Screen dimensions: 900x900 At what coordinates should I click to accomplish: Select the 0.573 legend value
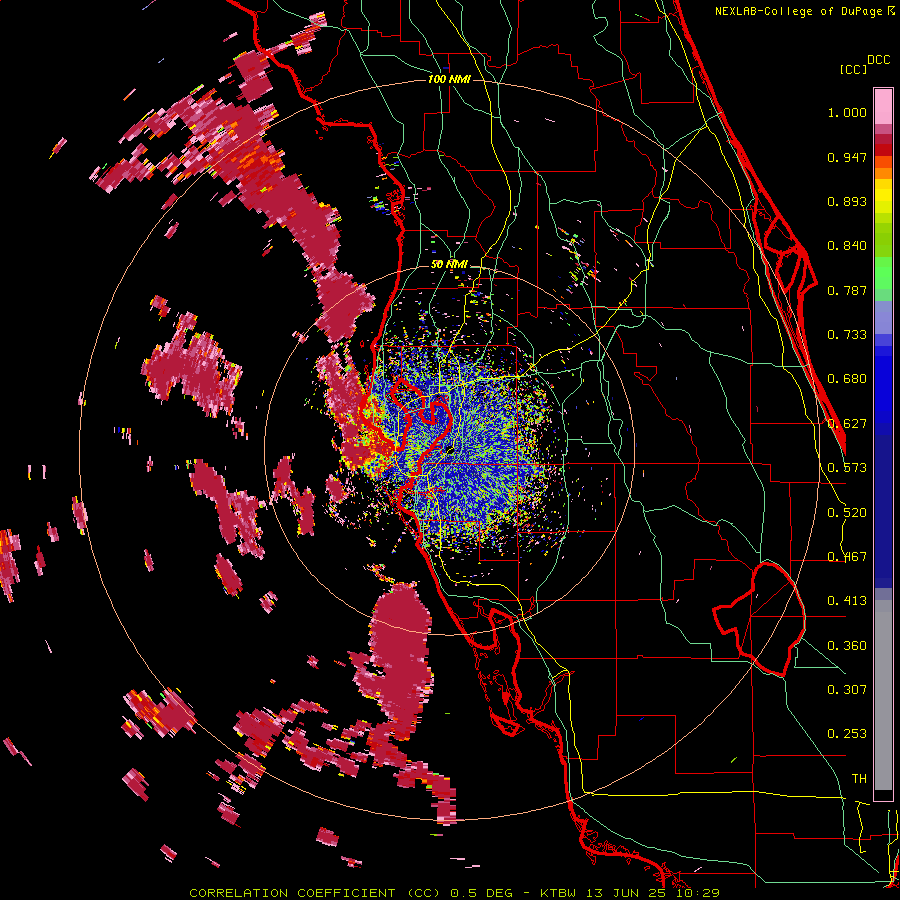tap(847, 468)
